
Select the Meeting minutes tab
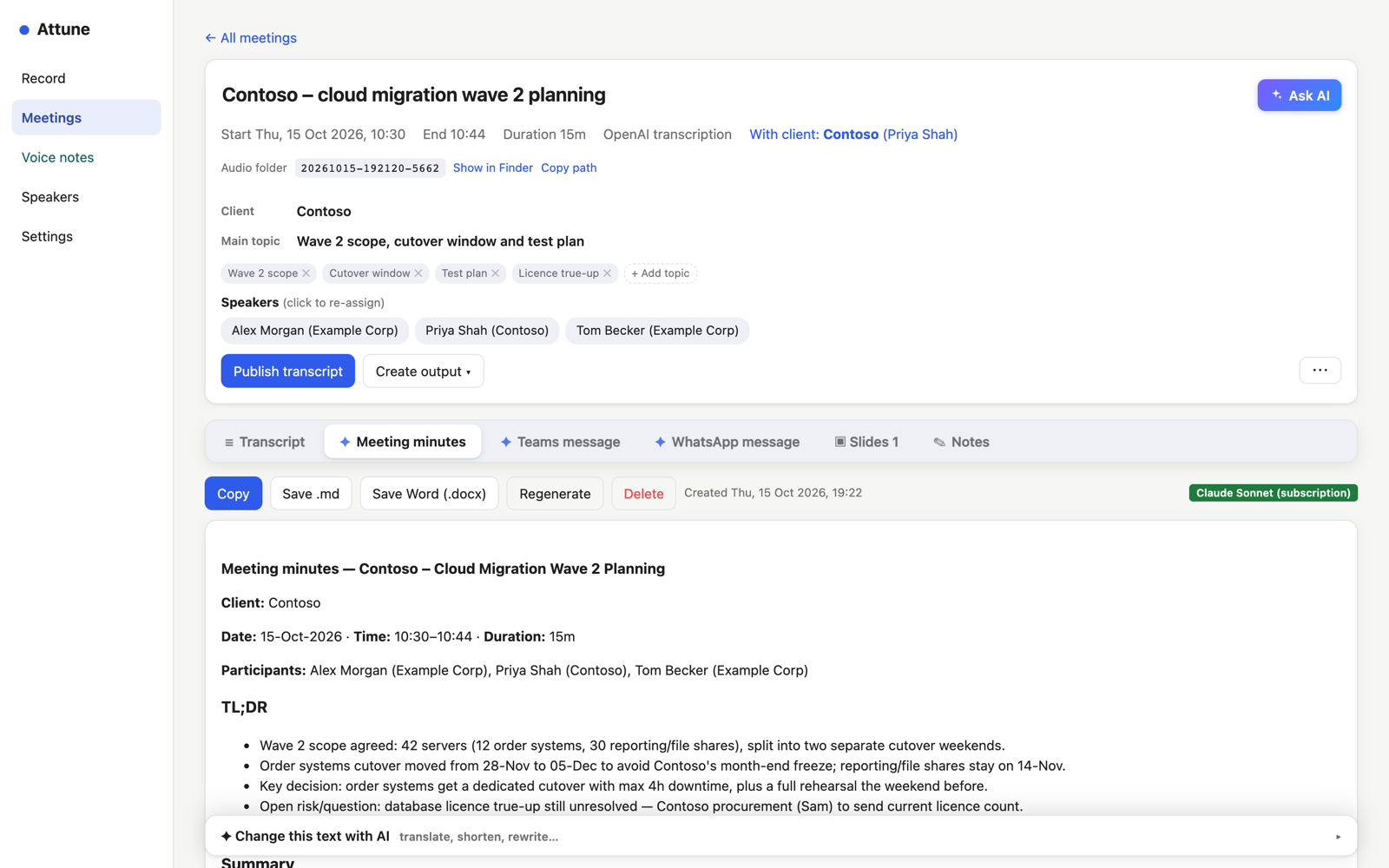click(403, 442)
